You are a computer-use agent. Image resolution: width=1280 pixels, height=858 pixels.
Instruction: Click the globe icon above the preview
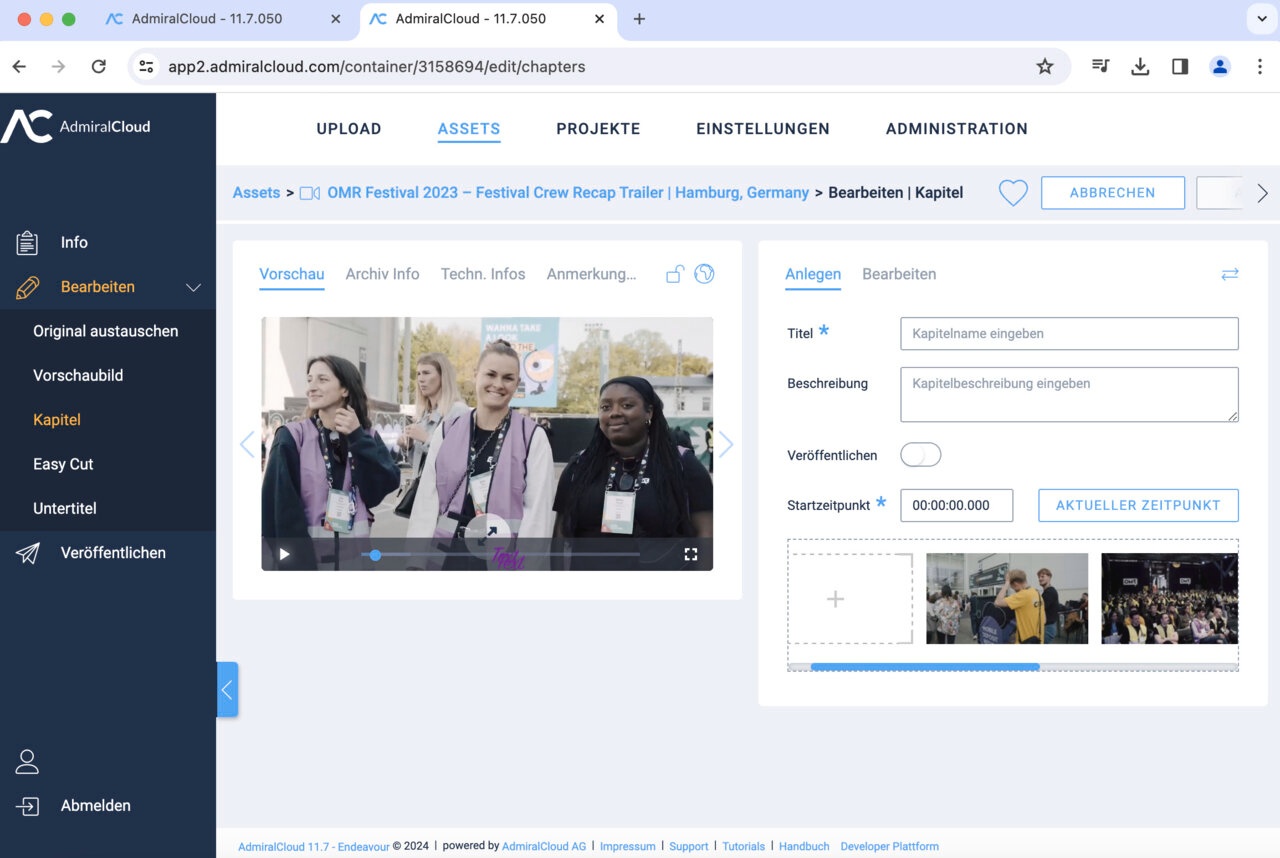pos(704,272)
